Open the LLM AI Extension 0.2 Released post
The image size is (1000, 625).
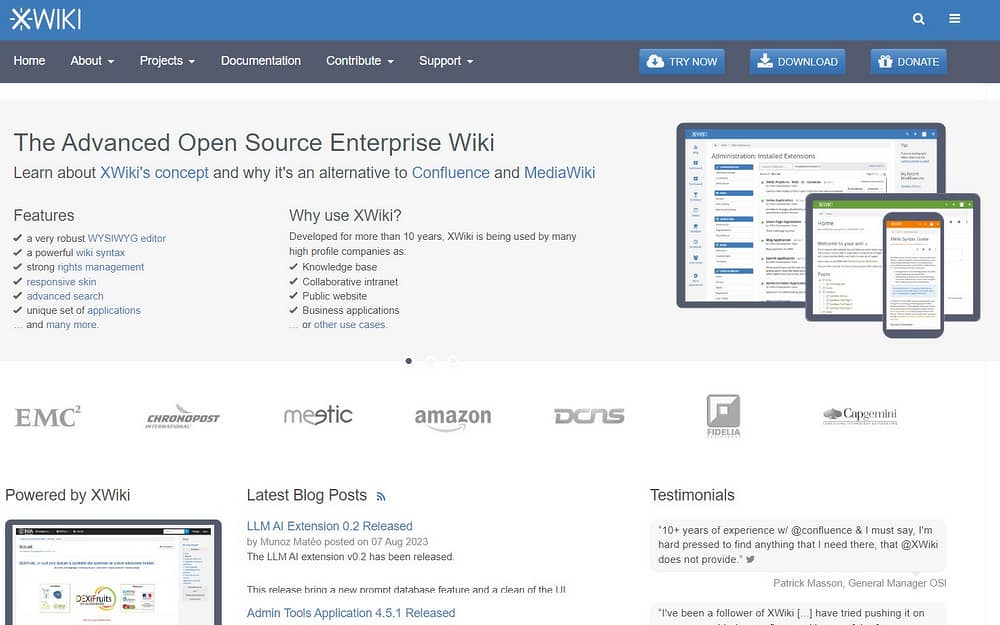330,526
